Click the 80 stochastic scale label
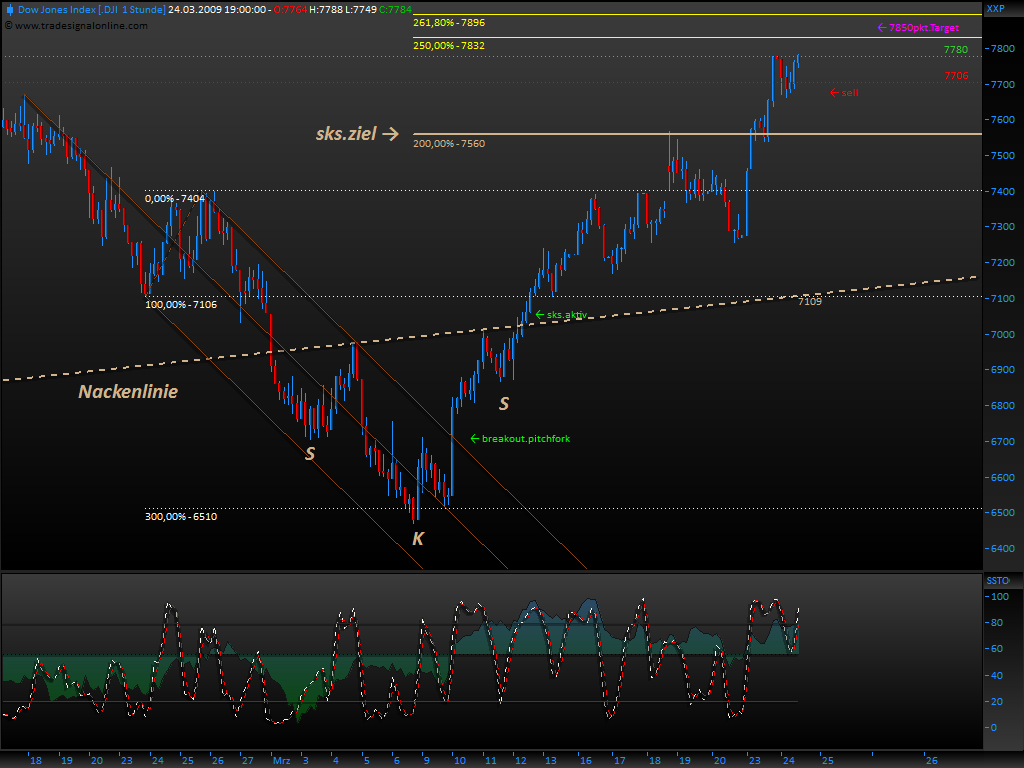The height and width of the screenshot is (768, 1024). [x=997, y=623]
